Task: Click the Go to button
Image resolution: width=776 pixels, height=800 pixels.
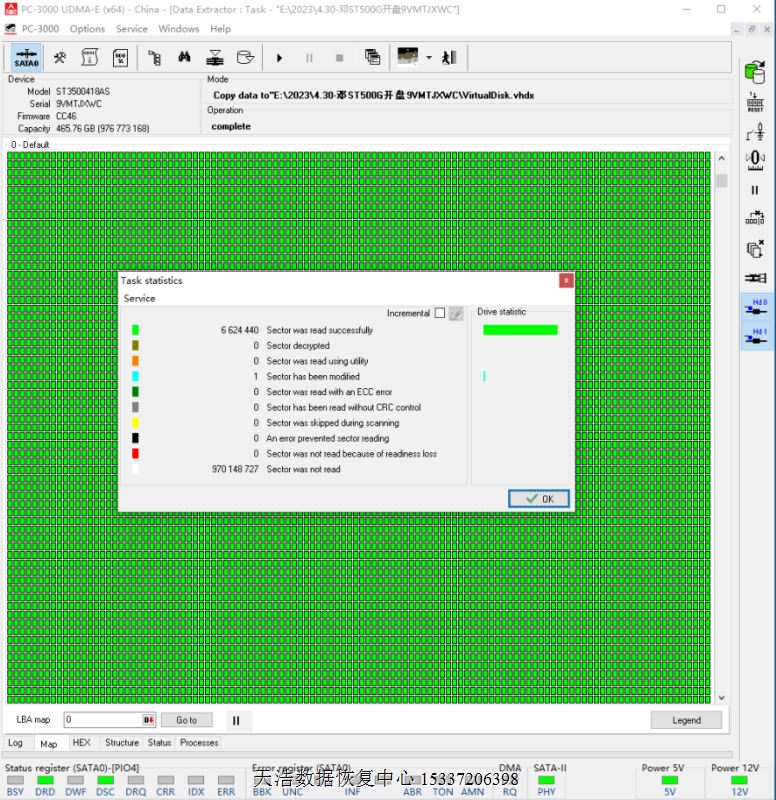Action: [187, 720]
